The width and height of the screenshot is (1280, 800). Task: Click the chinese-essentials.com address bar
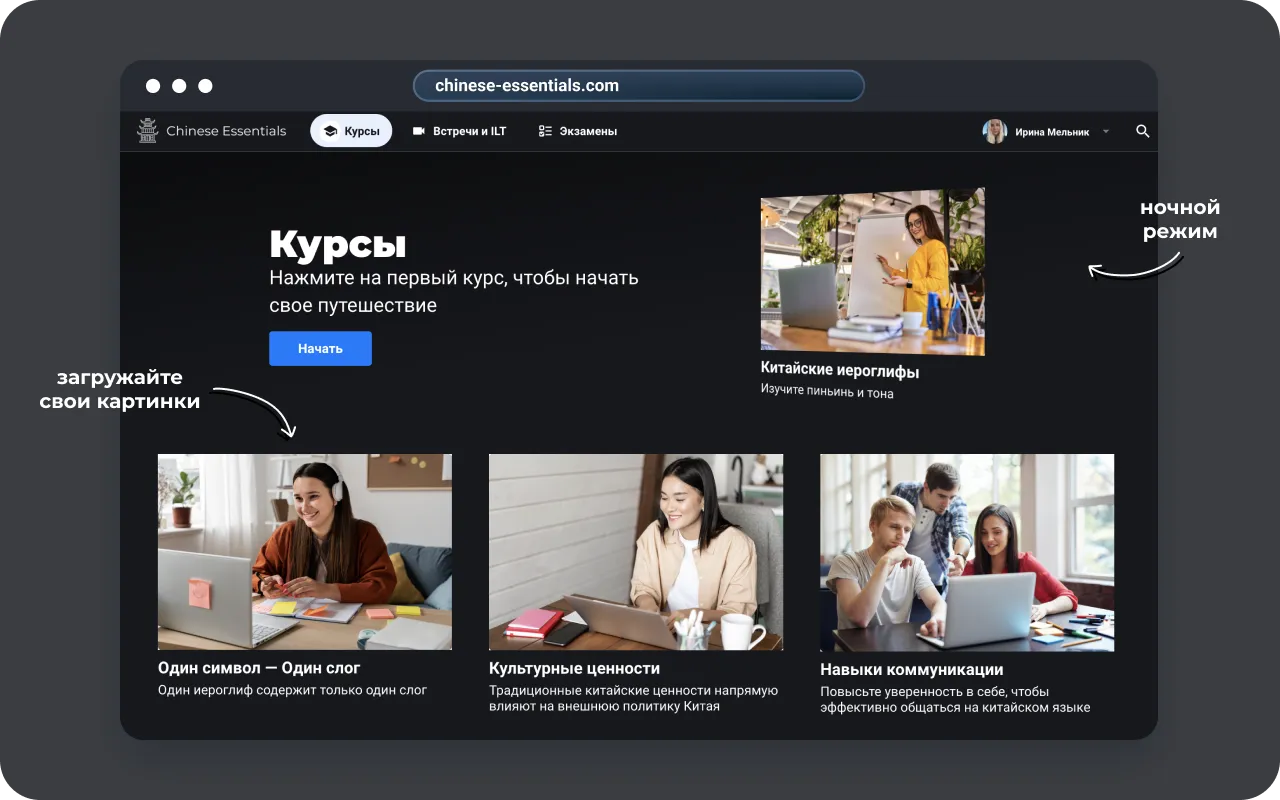click(x=638, y=86)
